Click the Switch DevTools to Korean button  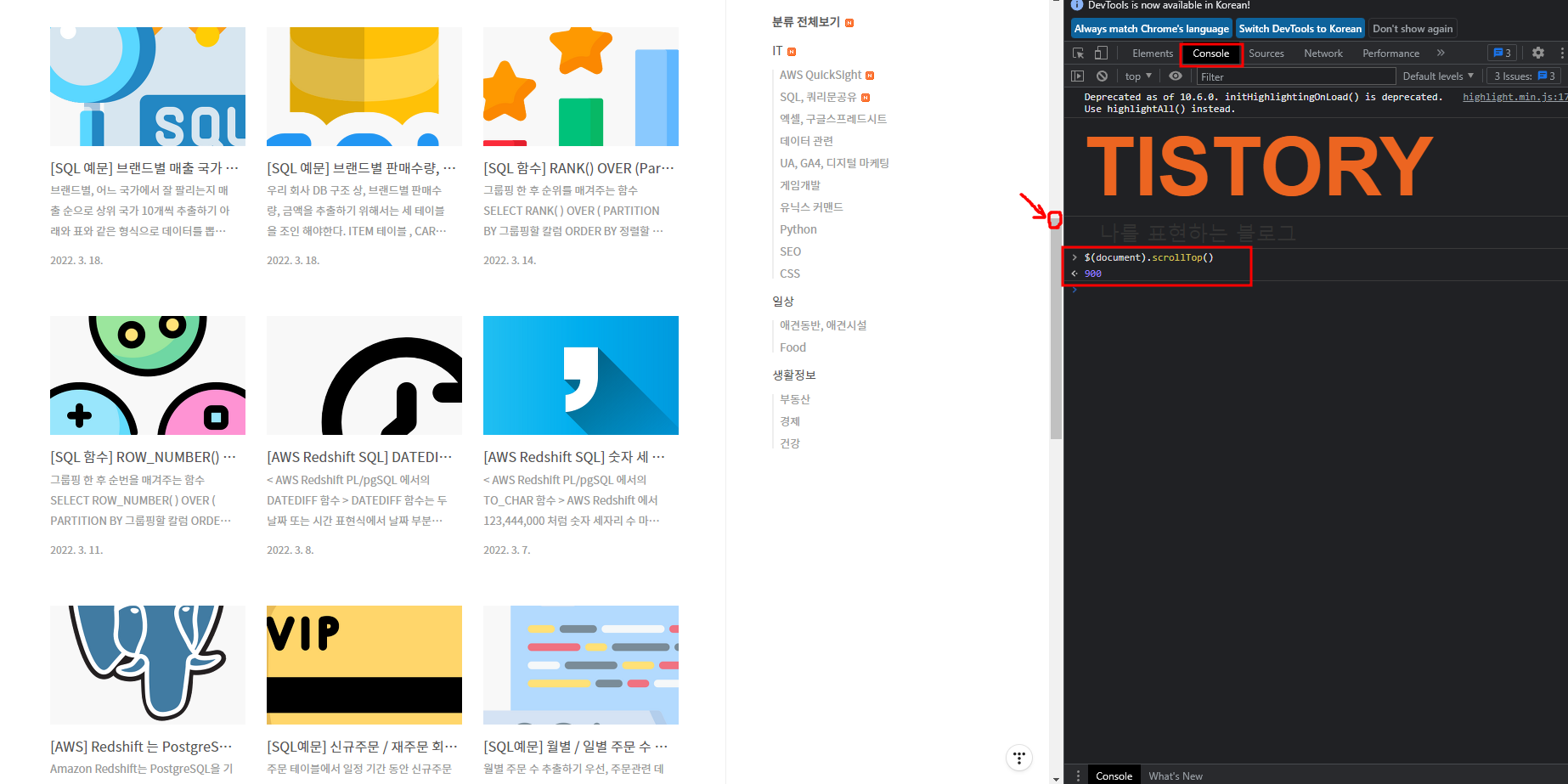(x=1300, y=28)
